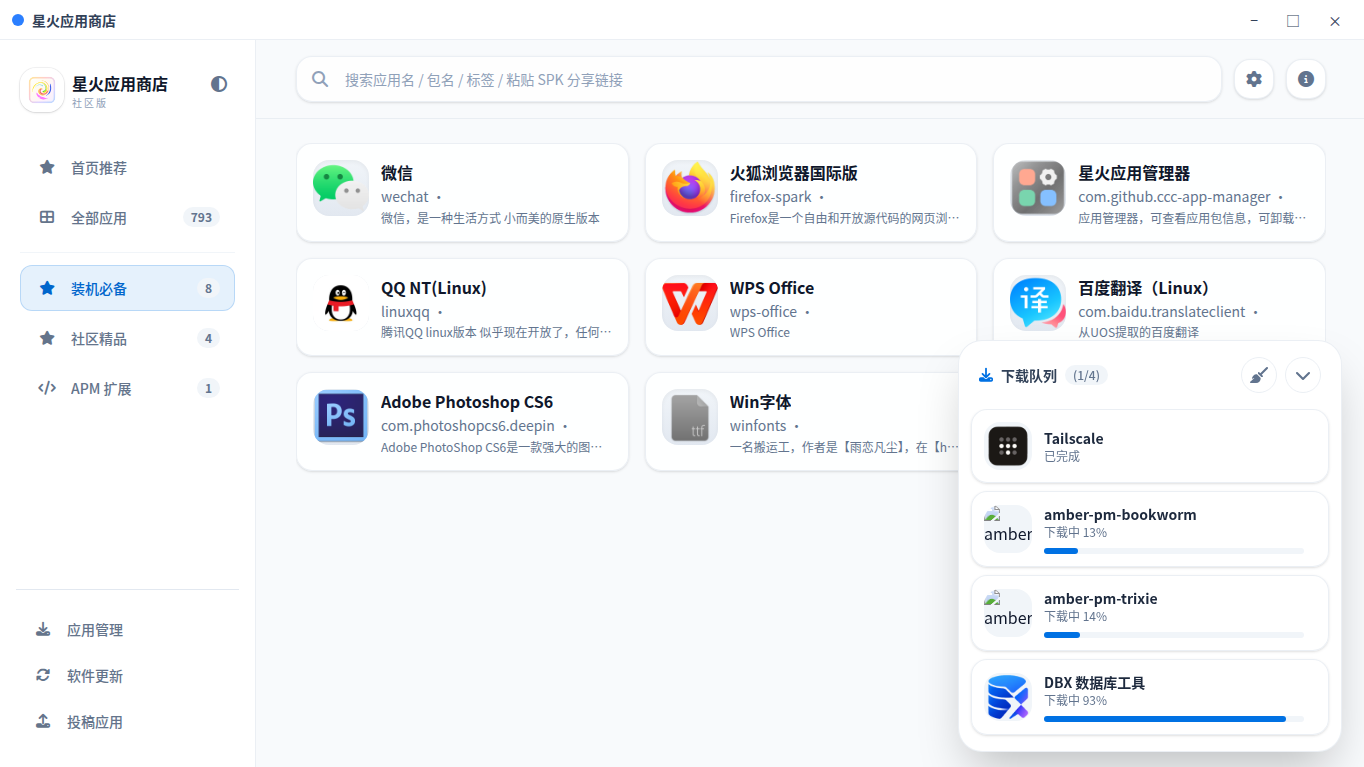
Task: Click amber-pm-bookworm download progress bar
Action: coord(1174,551)
